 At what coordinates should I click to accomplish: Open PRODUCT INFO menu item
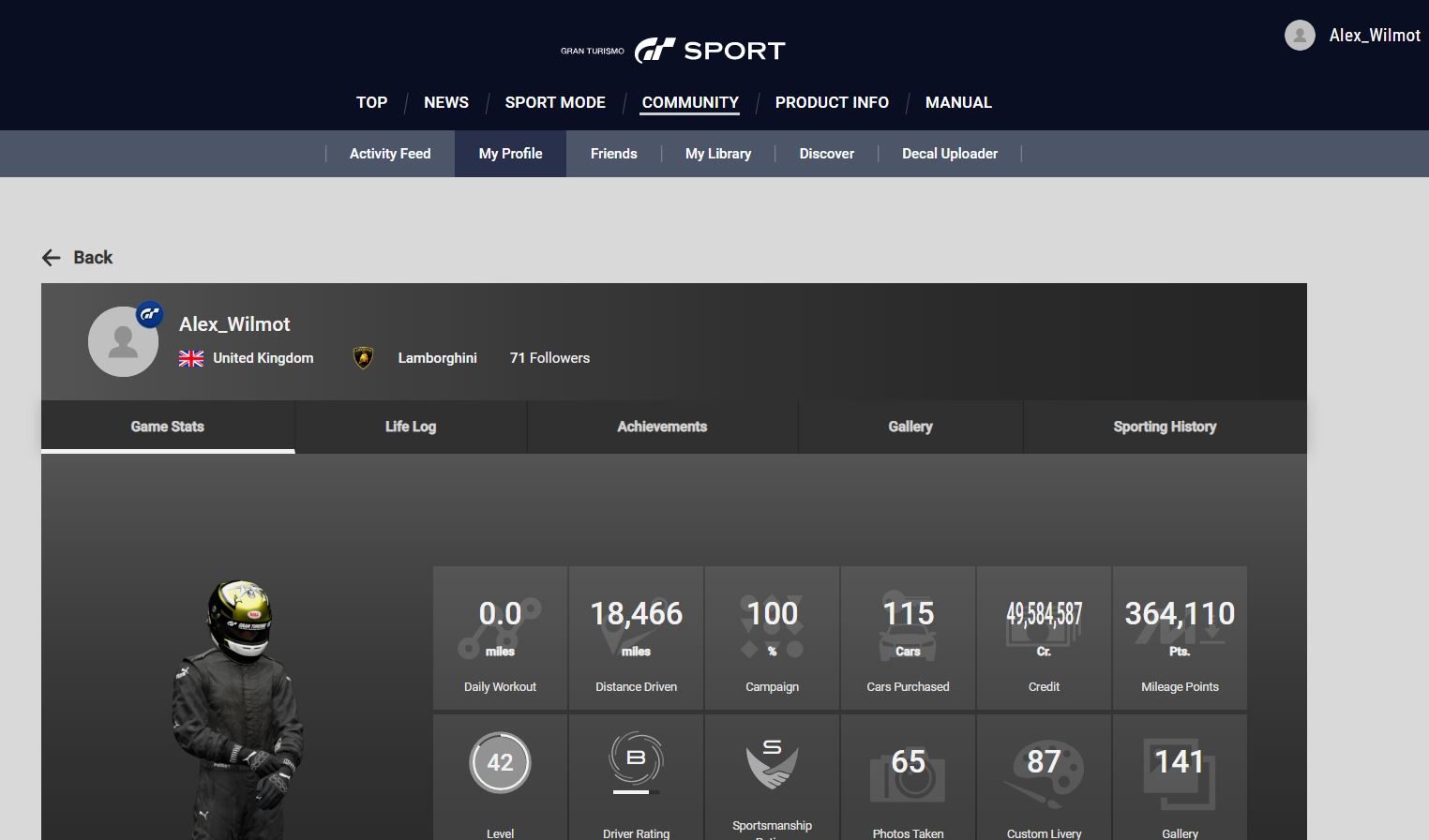[x=832, y=102]
